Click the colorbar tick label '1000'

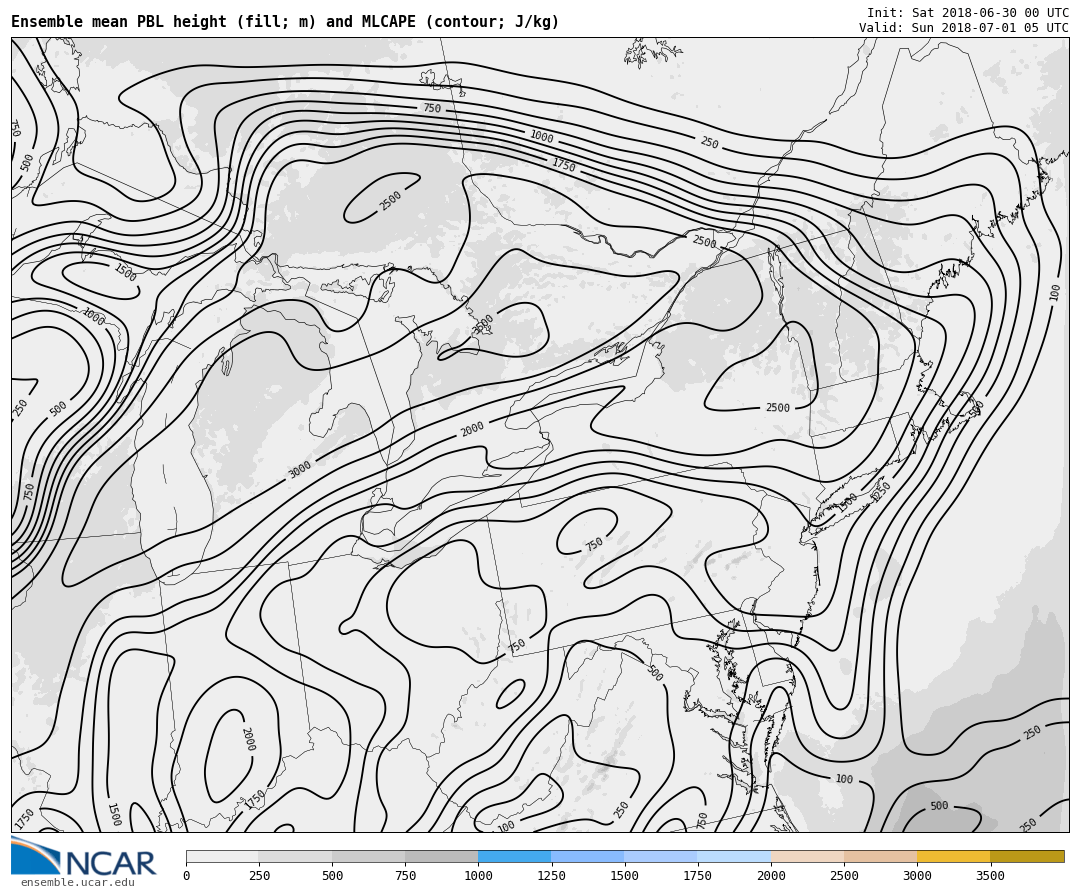[478, 876]
